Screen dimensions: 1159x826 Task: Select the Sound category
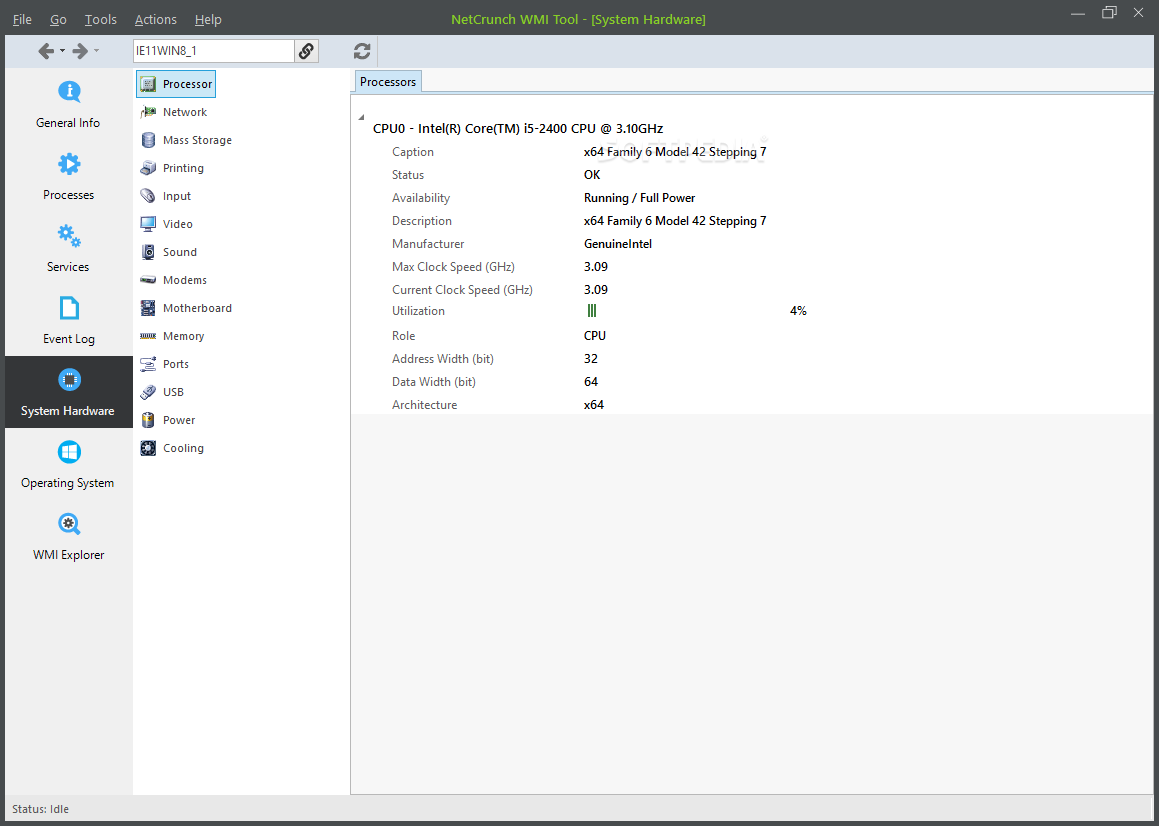tap(169, 252)
